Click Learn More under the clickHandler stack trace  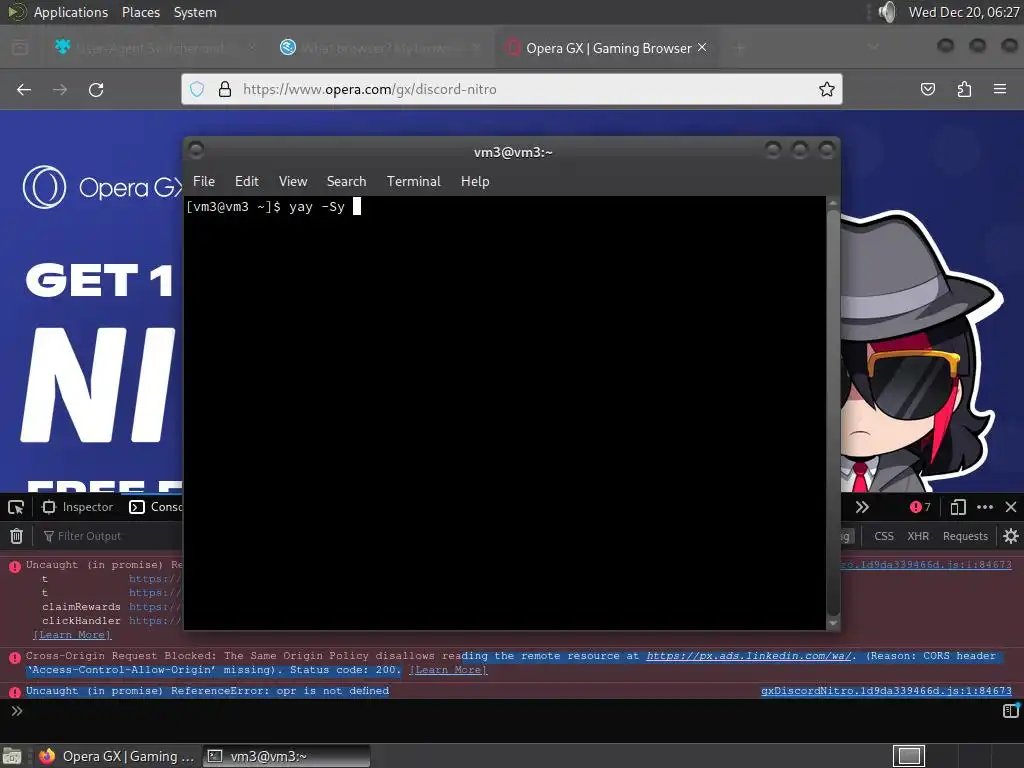point(72,635)
